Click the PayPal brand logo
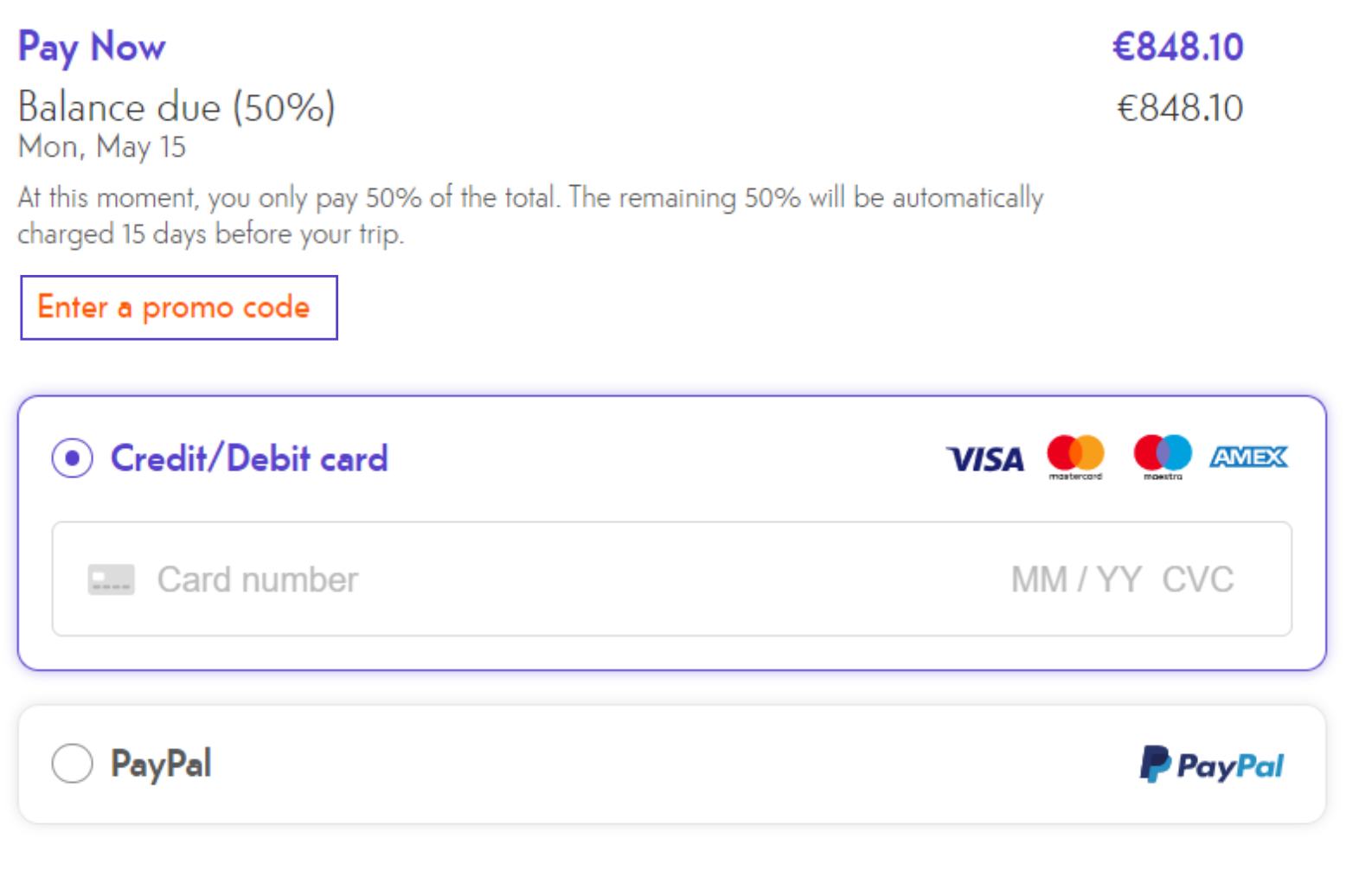This screenshot has width=1346, height=896. point(1212,765)
